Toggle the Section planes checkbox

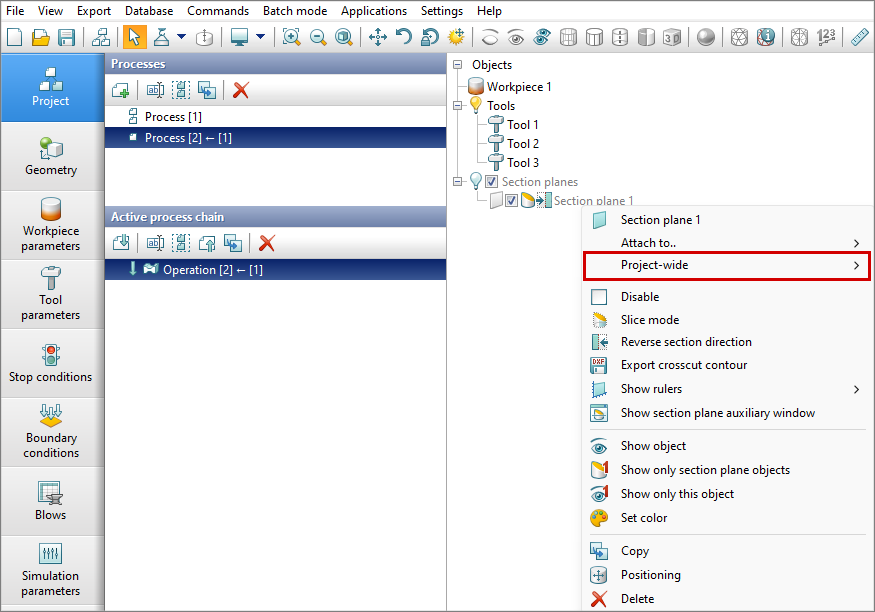point(491,182)
